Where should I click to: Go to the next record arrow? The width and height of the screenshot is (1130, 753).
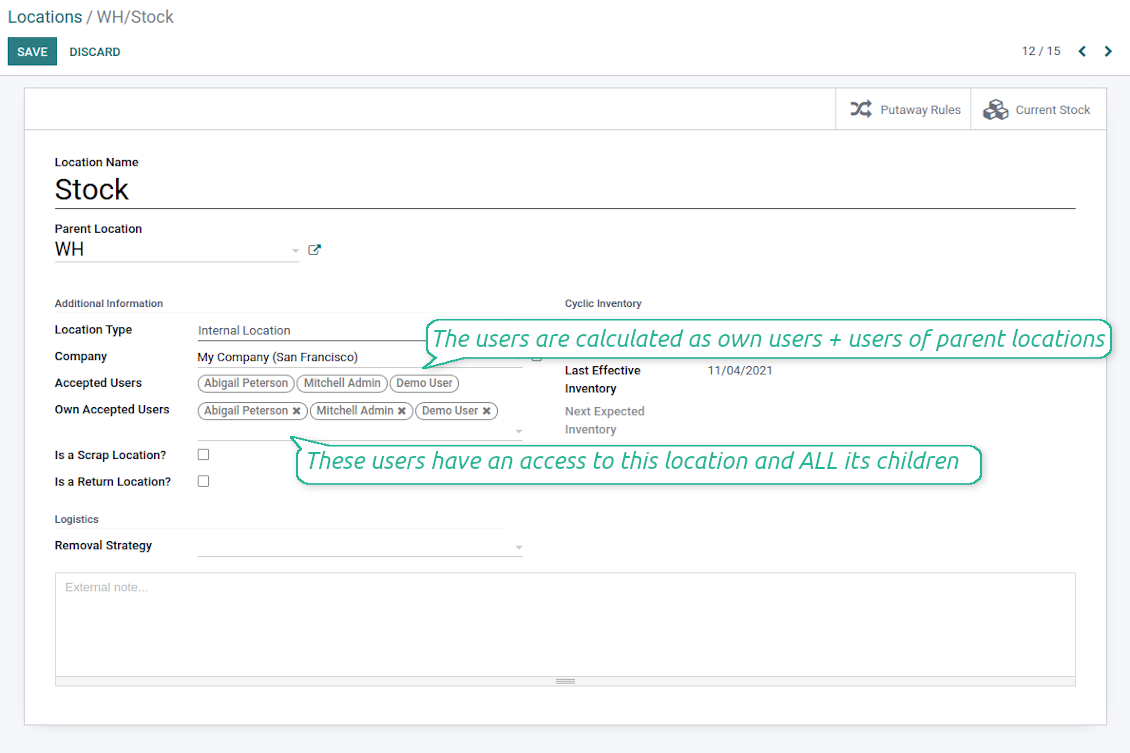pyautogui.click(x=1108, y=51)
